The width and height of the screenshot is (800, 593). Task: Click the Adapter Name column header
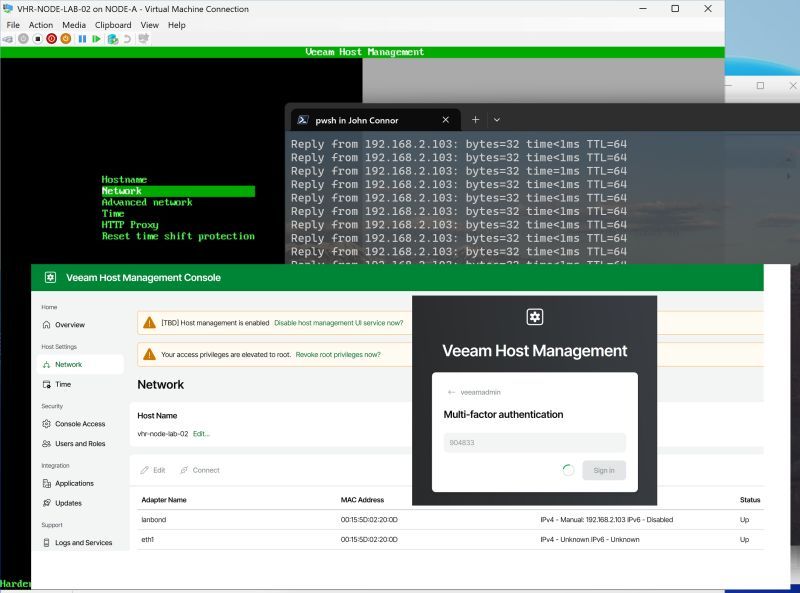[164, 500]
